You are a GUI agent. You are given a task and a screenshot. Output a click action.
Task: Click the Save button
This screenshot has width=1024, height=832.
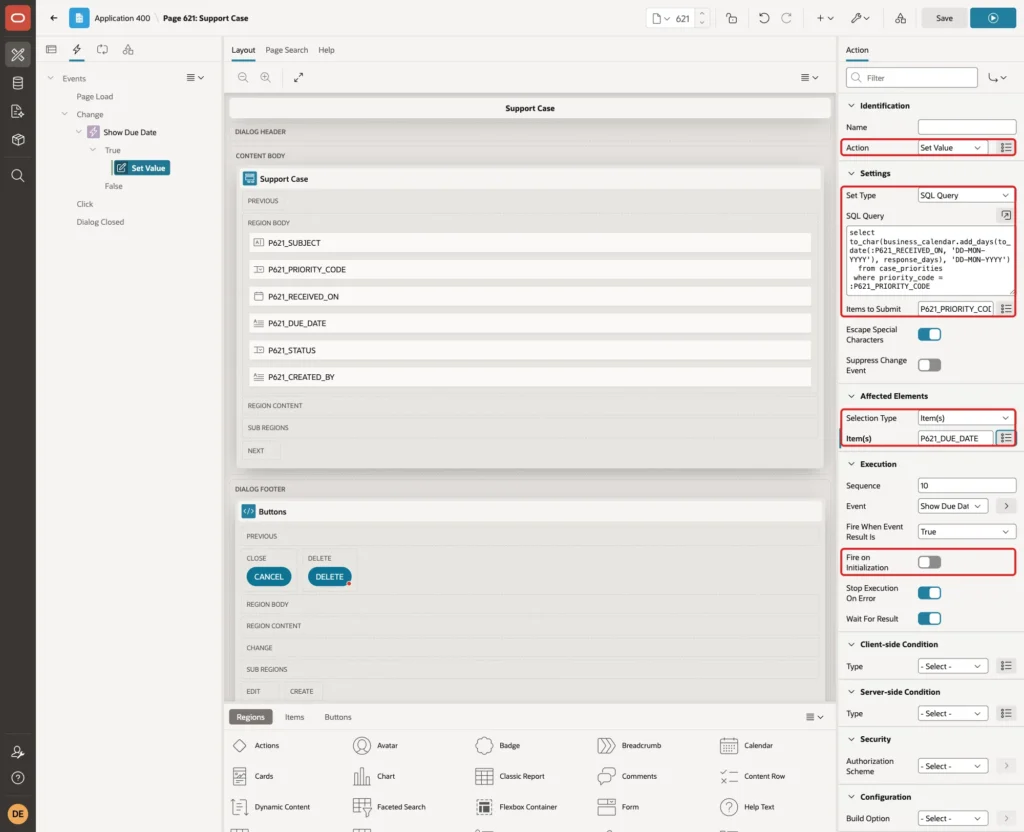point(944,18)
